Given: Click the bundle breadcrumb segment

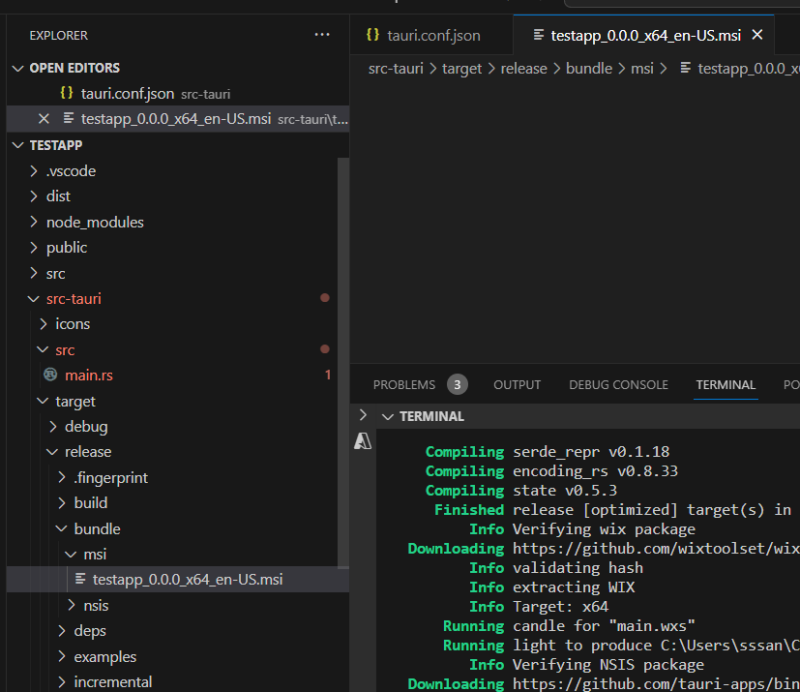Looking at the screenshot, I should coord(589,69).
